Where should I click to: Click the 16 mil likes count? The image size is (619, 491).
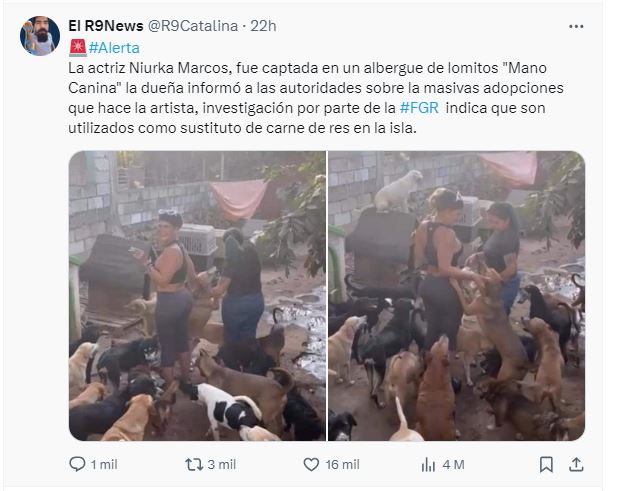(x=342, y=465)
